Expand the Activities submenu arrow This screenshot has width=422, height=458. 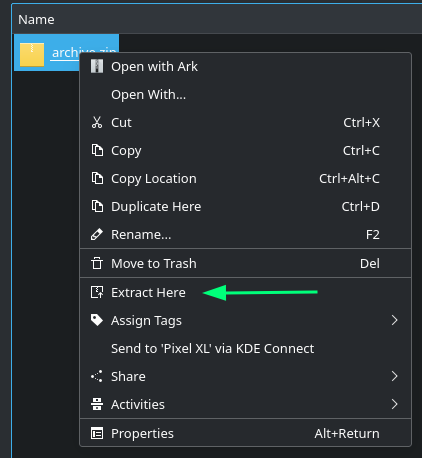(x=395, y=404)
